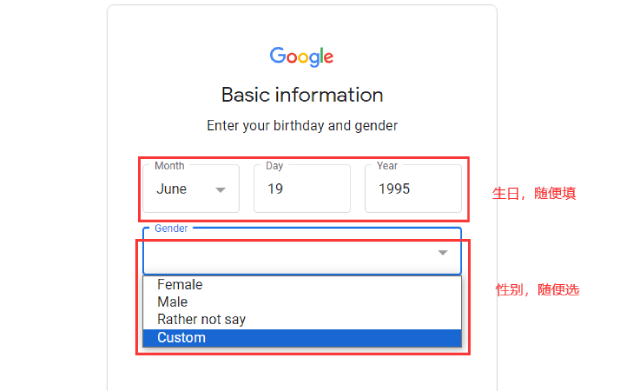Click the Basic information heading
Viewport: 620px width, 391px height.
(302, 95)
